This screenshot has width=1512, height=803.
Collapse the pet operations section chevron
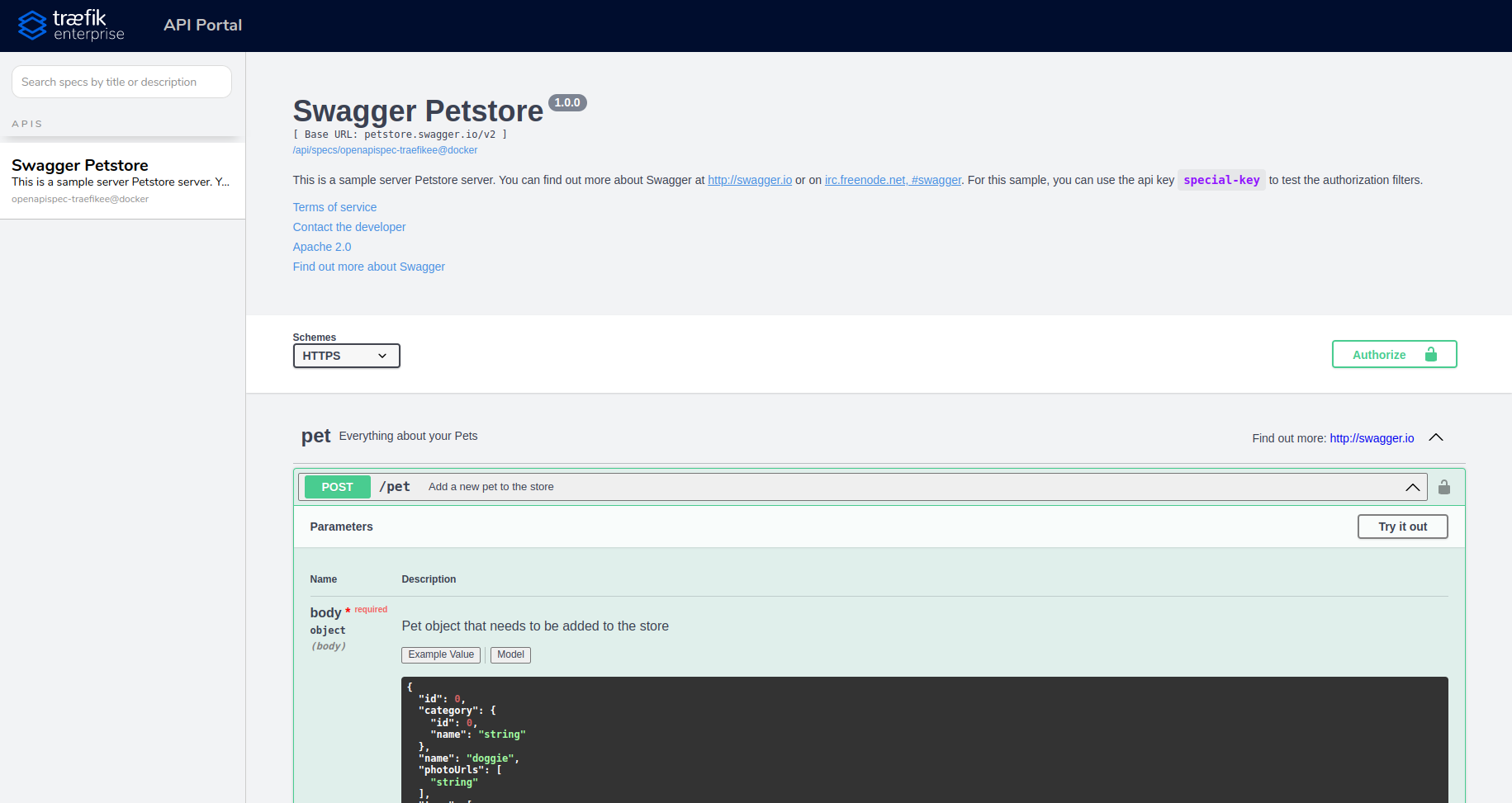(x=1436, y=437)
